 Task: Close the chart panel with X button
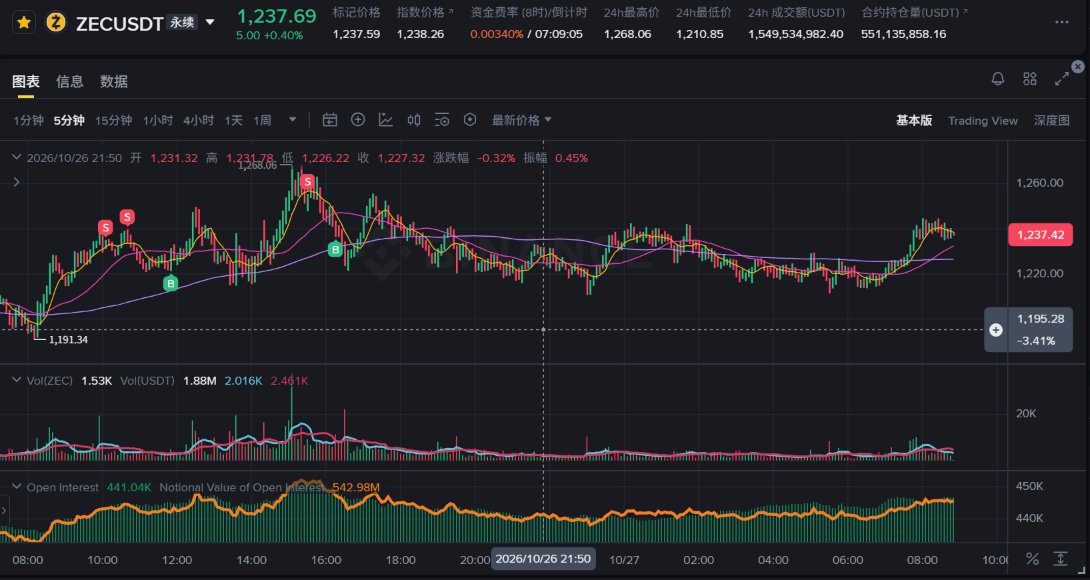pos(1077,67)
